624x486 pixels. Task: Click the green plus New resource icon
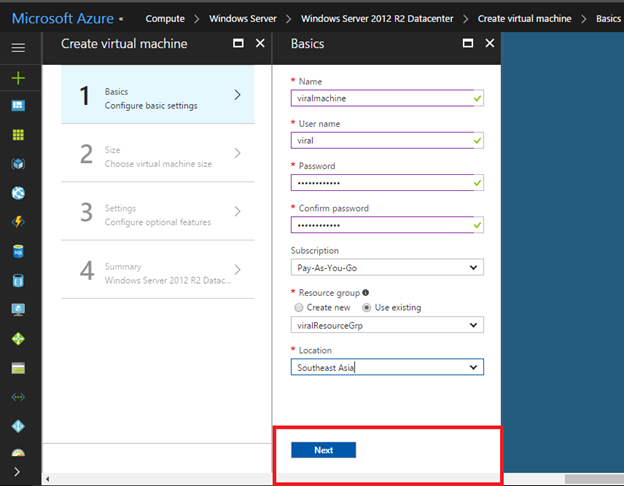click(x=19, y=77)
